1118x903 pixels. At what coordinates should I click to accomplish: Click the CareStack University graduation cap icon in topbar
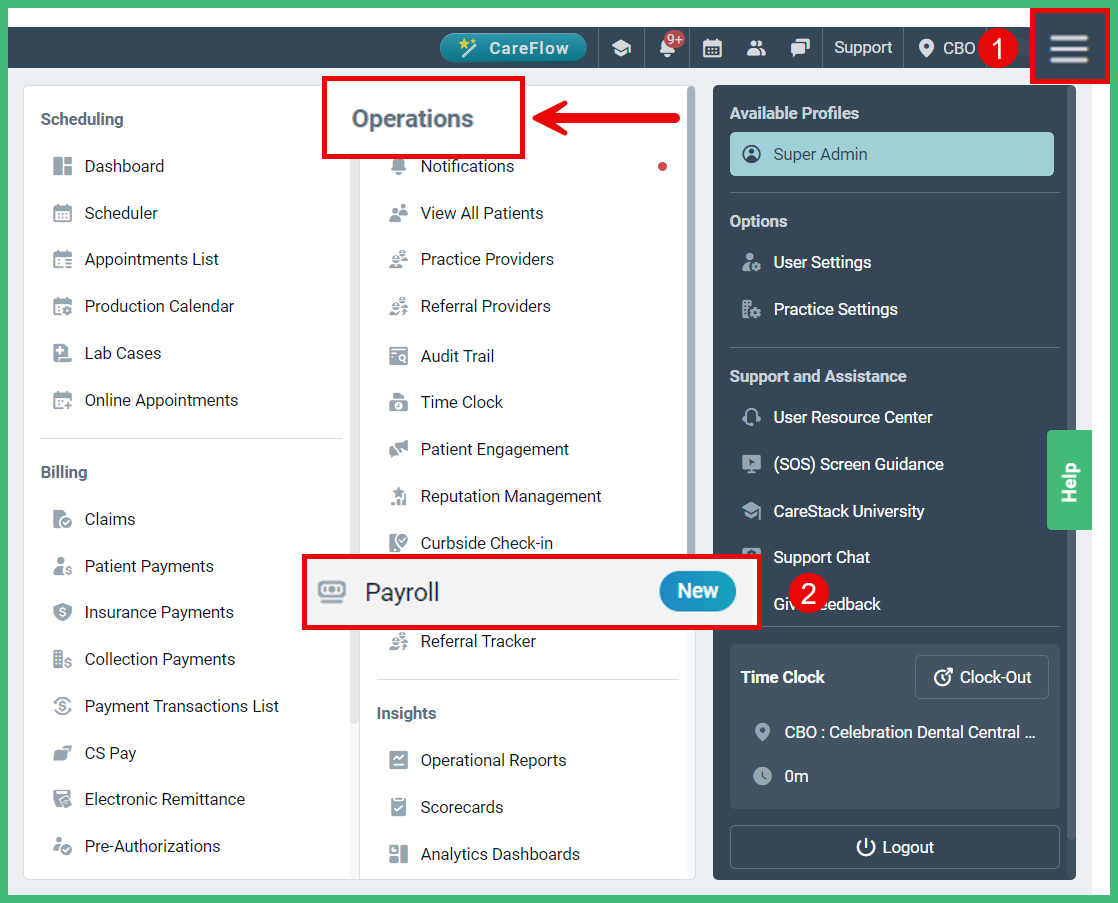(x=621, y=47)
